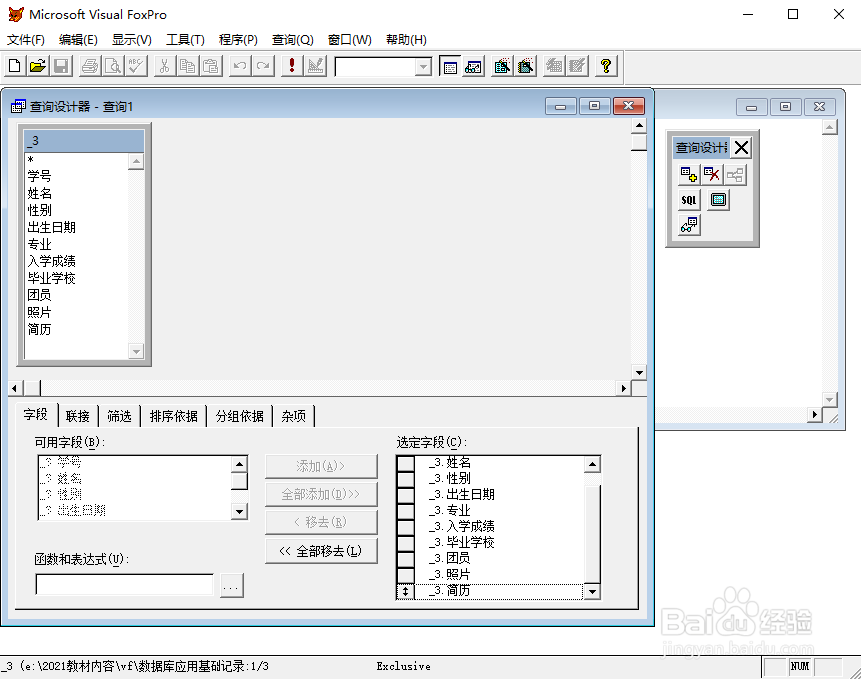
Task: Open the 工具(T) menu
Action: 186,40
